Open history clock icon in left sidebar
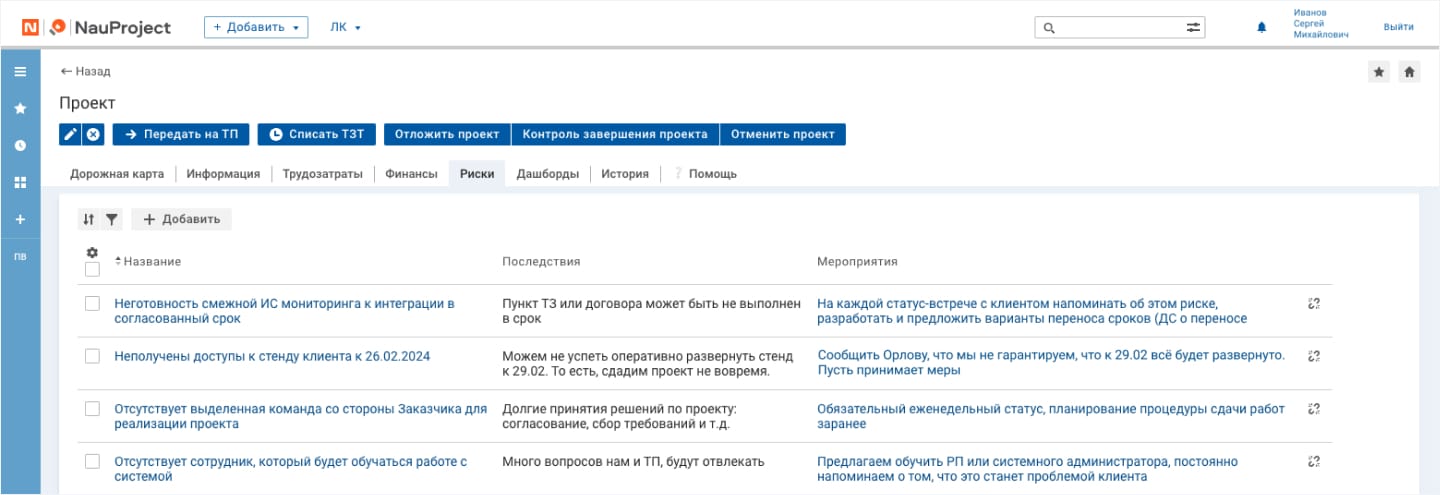Screen dimensions: 1440x495 [20, 145]
